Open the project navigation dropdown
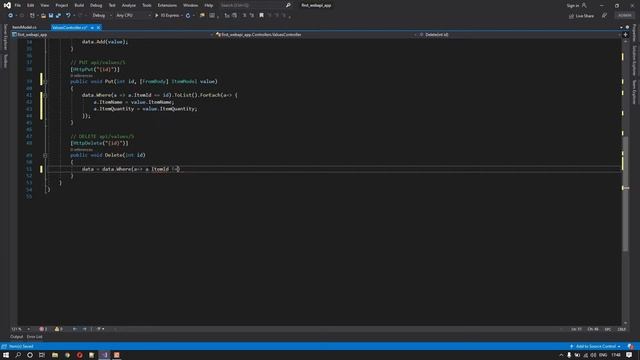 (x=112, y=35)
